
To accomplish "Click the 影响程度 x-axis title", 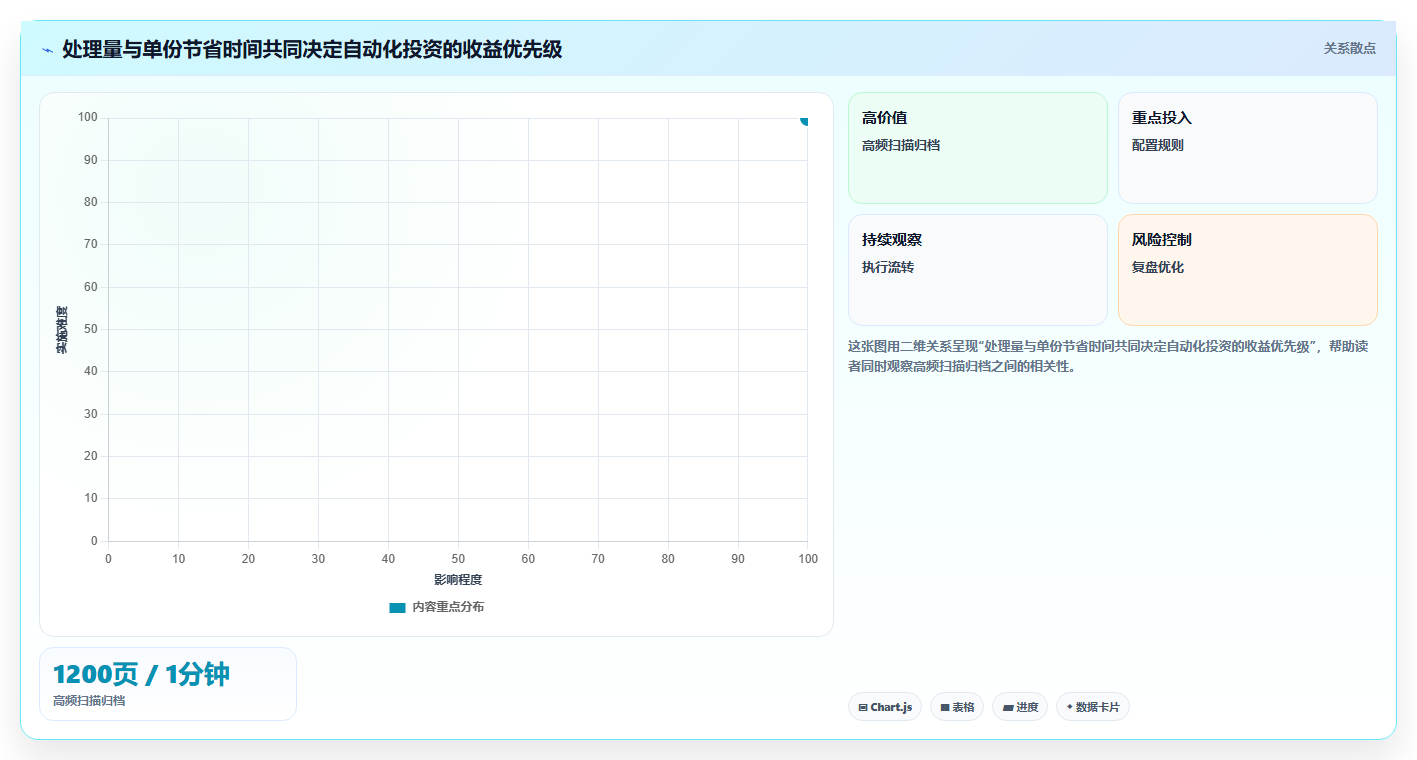I will click(458, 580).
